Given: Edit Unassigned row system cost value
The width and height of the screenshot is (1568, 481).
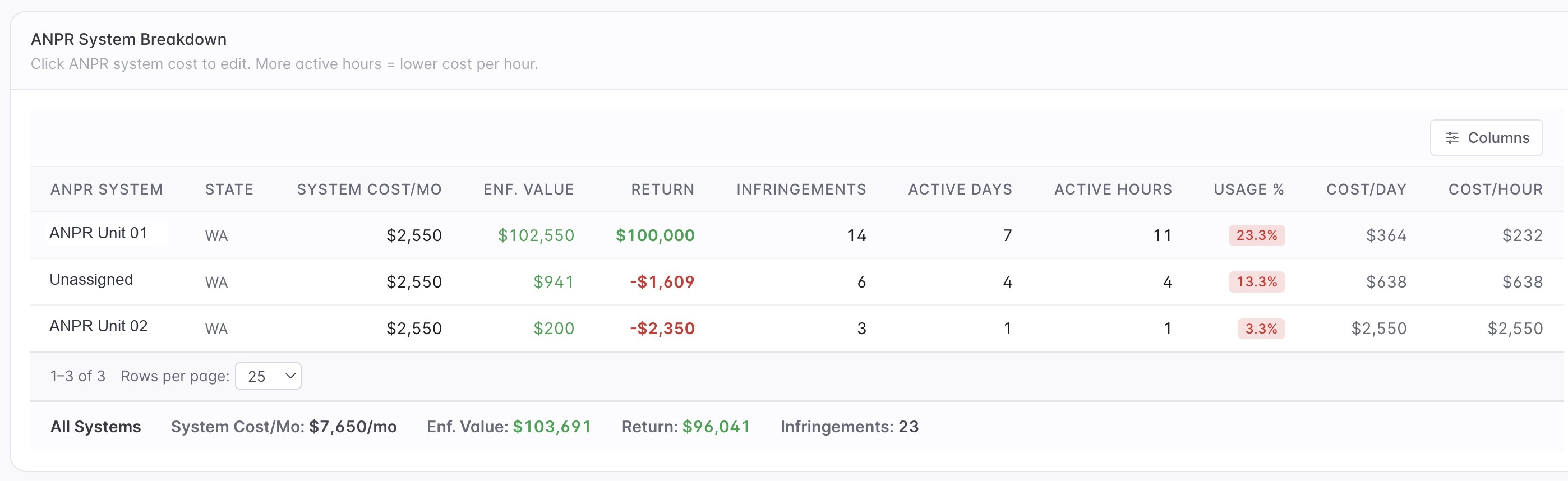Looking at the screenshot, I should pos(414,282).
